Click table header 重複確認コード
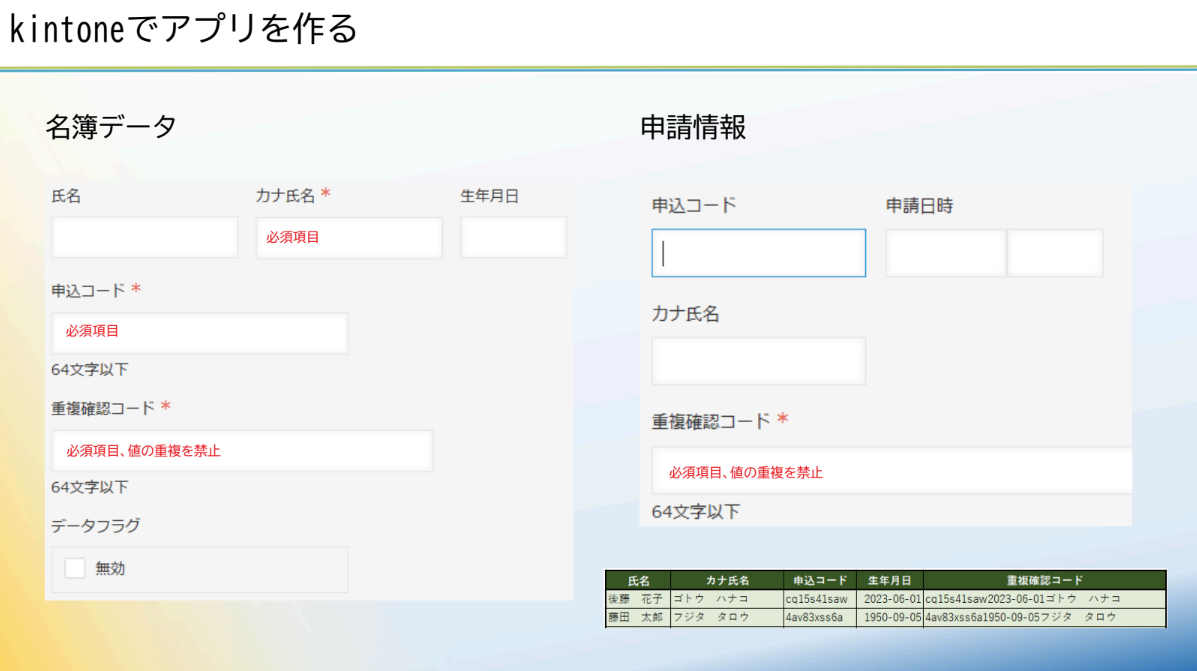1197x671 pixels. click(x=1044, y=580)
